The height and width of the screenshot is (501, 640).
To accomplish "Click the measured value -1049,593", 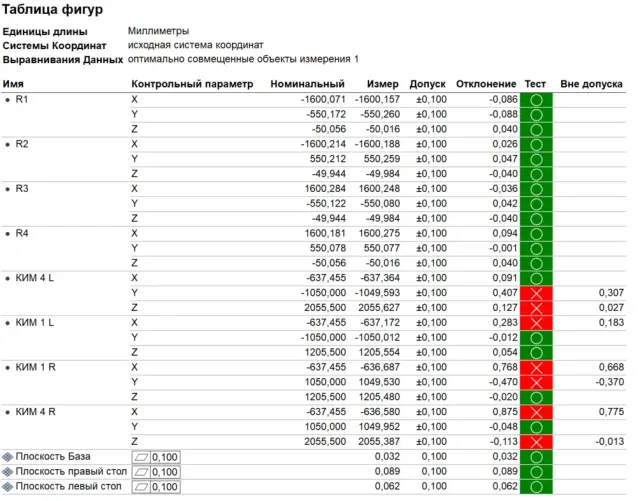I will coord(378,293).
